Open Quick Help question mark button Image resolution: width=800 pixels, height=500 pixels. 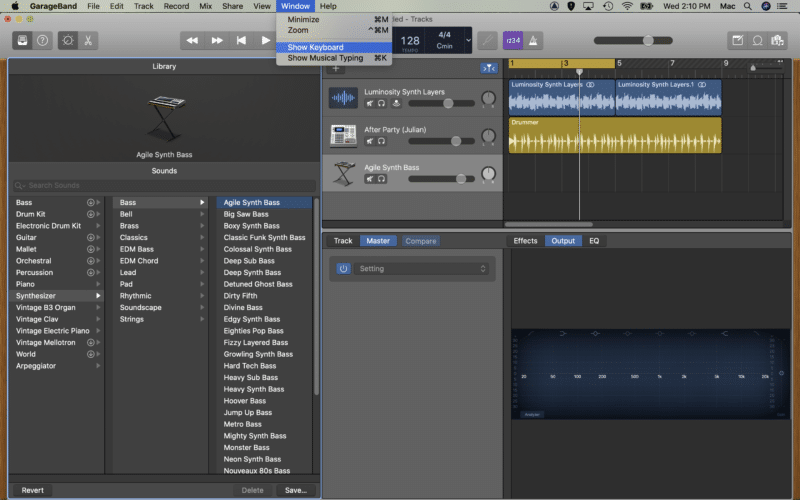(43, 40)
